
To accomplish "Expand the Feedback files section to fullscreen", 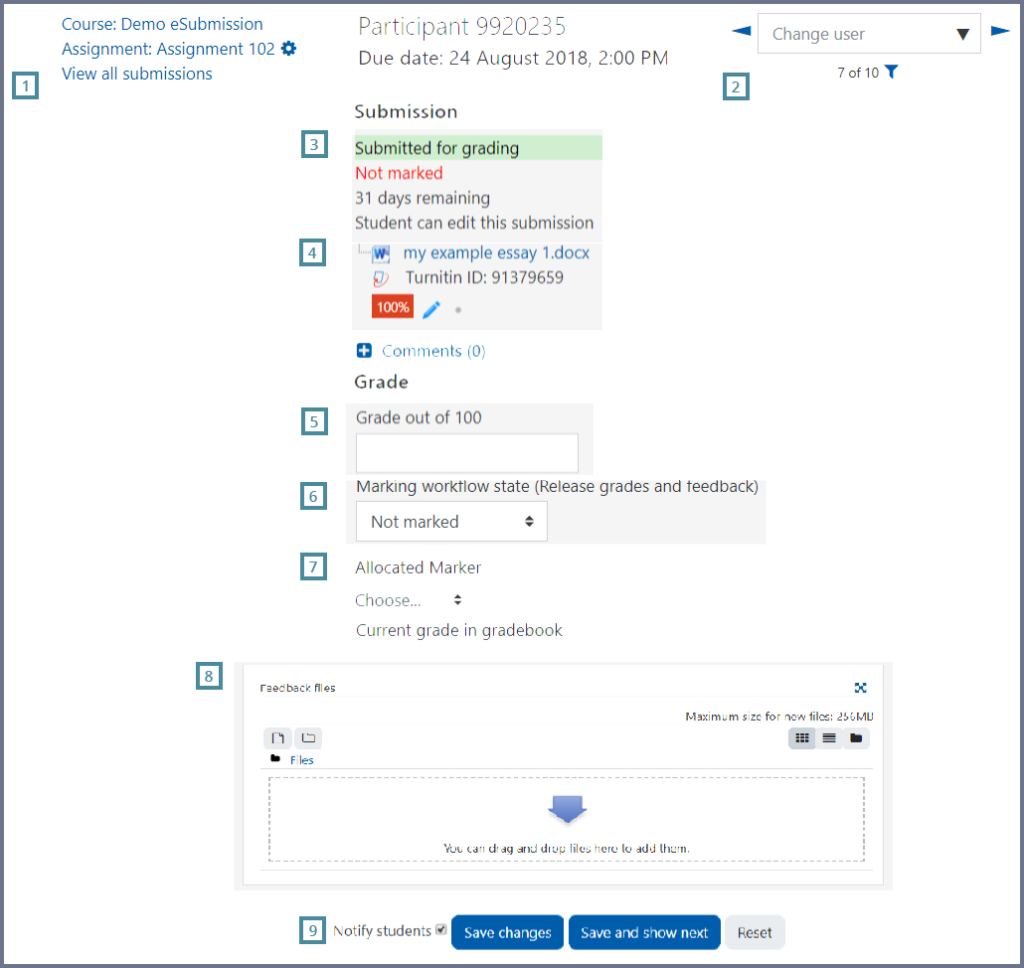I will 861,687.
